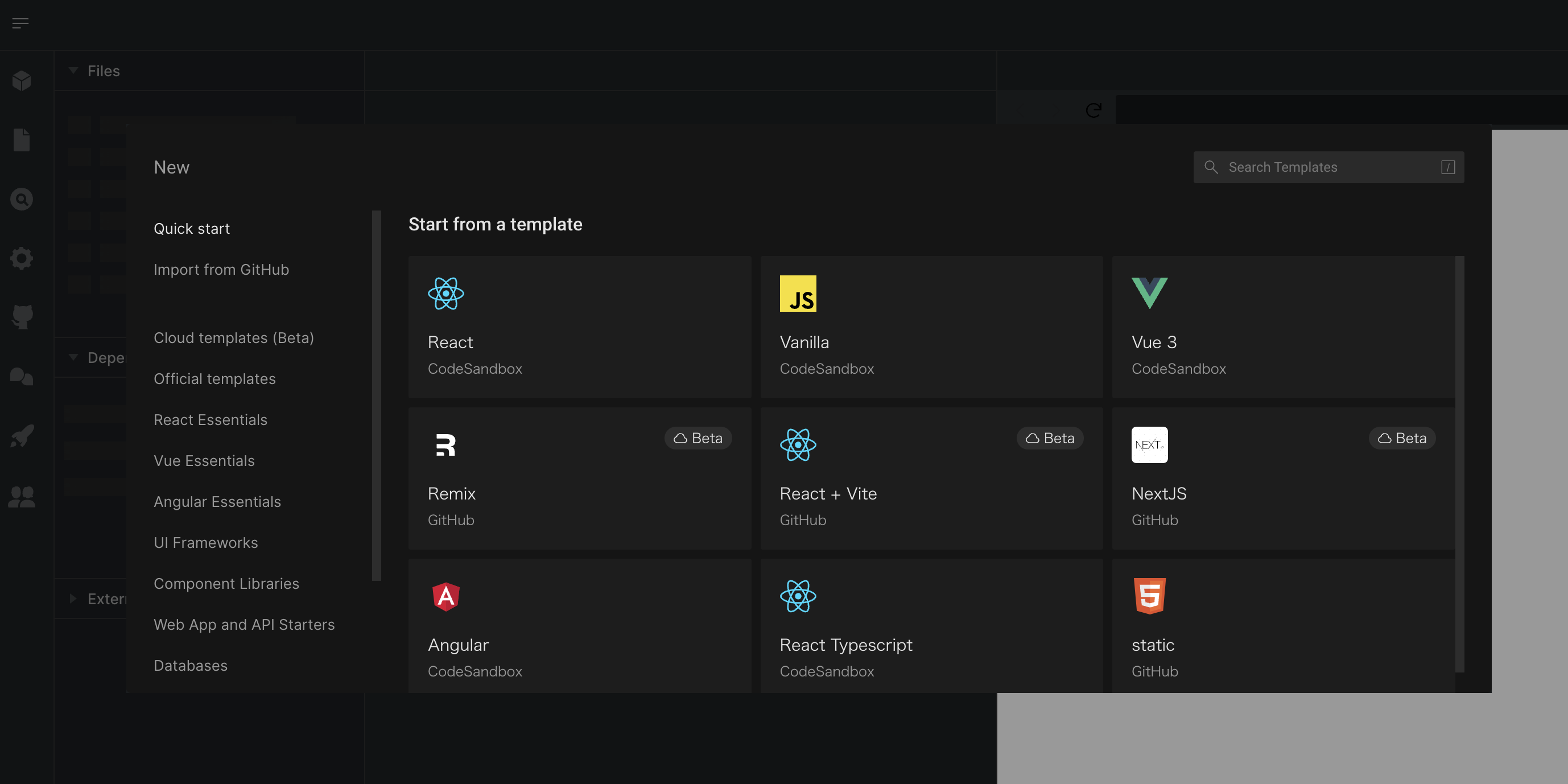
Task: Click the preview refresh icon
Action: (x=1094, y=110)
